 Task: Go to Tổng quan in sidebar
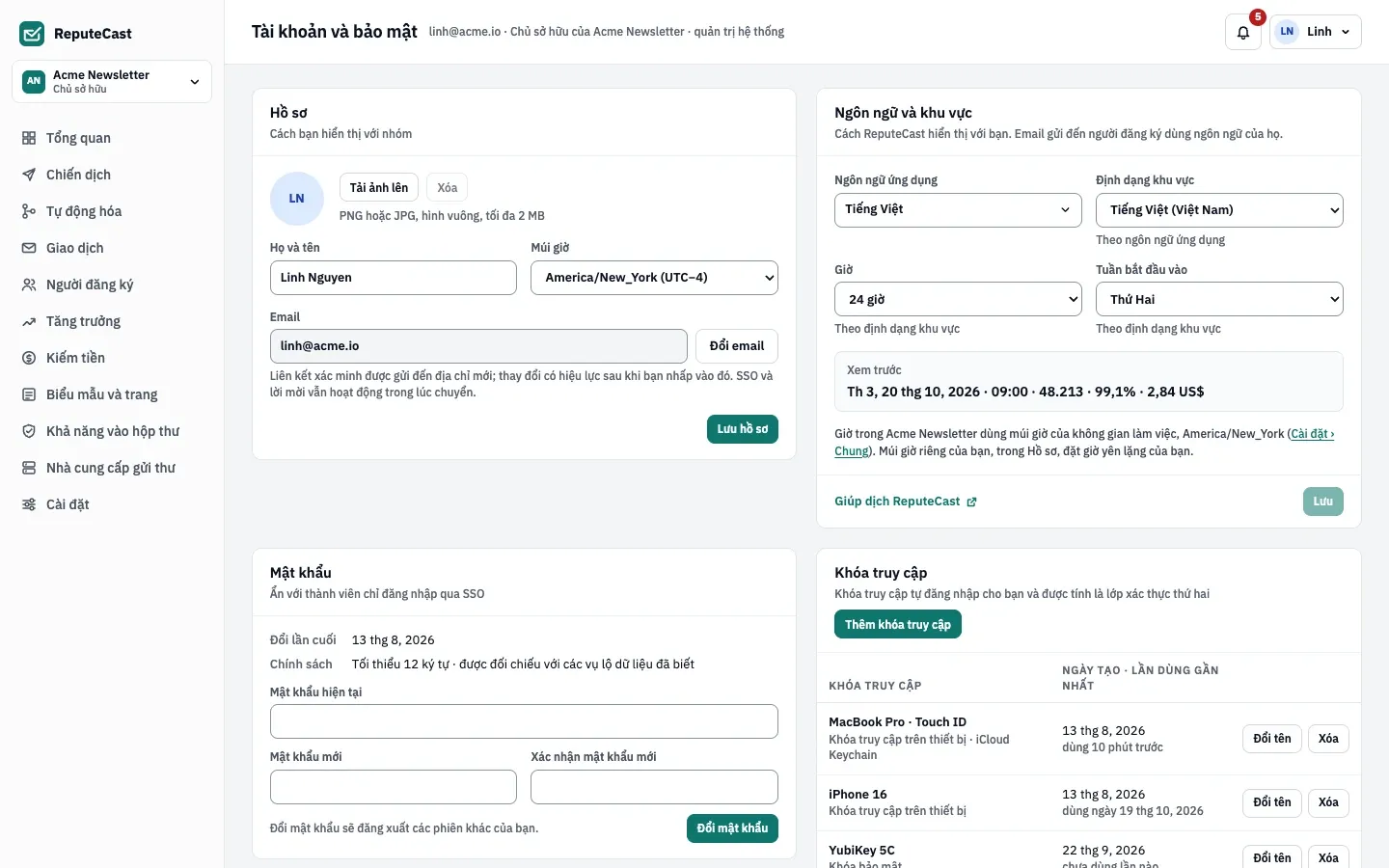[112, 138]
